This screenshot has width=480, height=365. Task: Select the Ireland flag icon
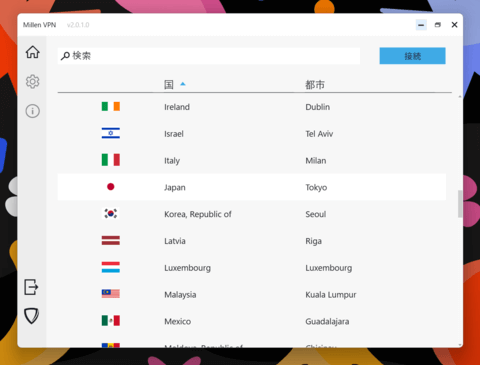(111, 106)
